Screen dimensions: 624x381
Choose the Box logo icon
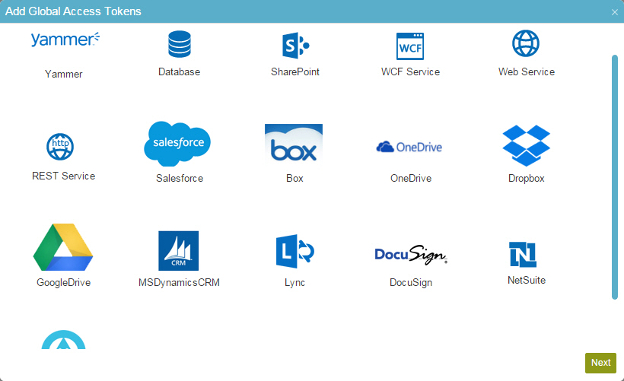294,143
